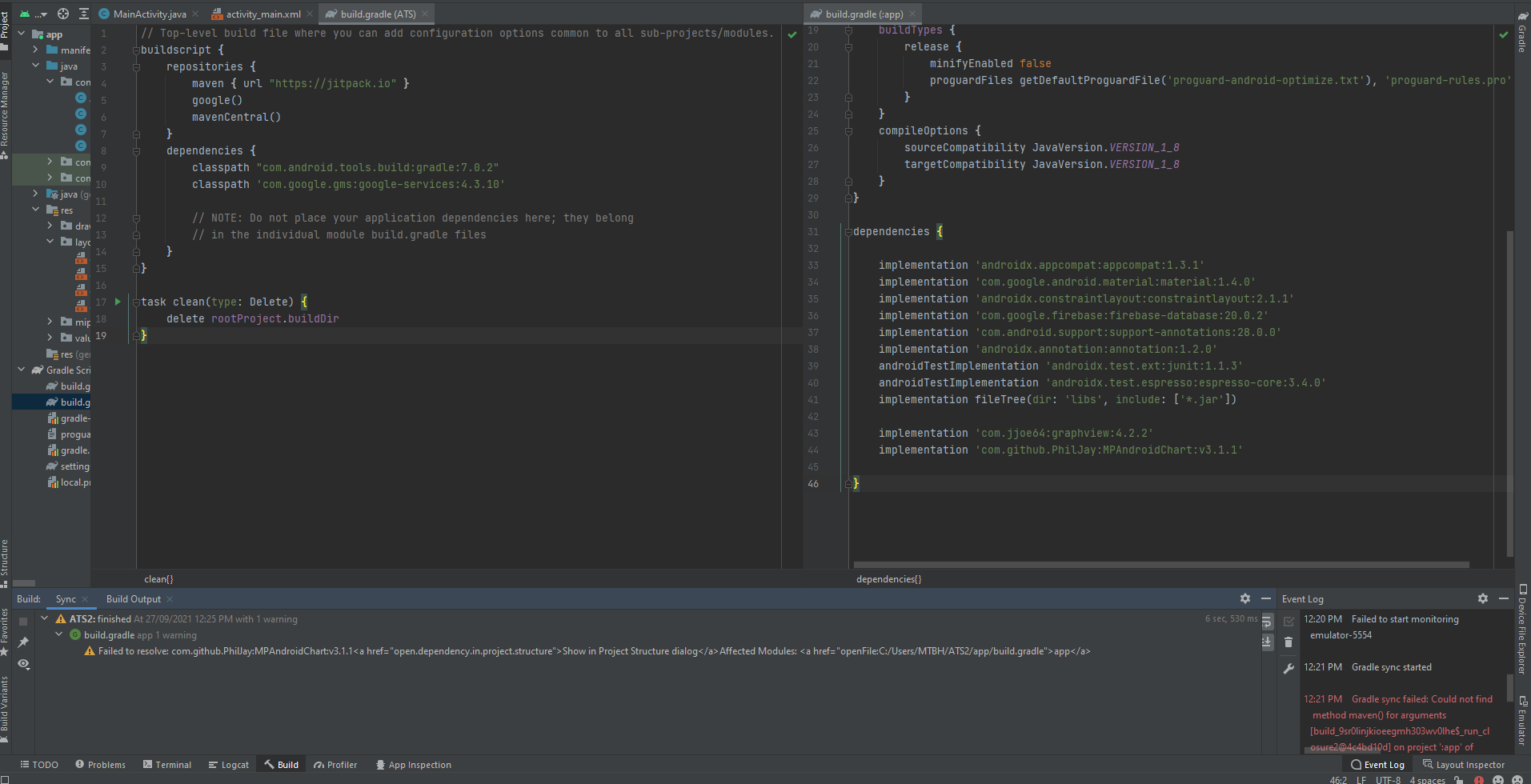This screenshot has height=784, width=1531.
Task: Toggle soft-wrap in the Build output
Action: 1267,622
